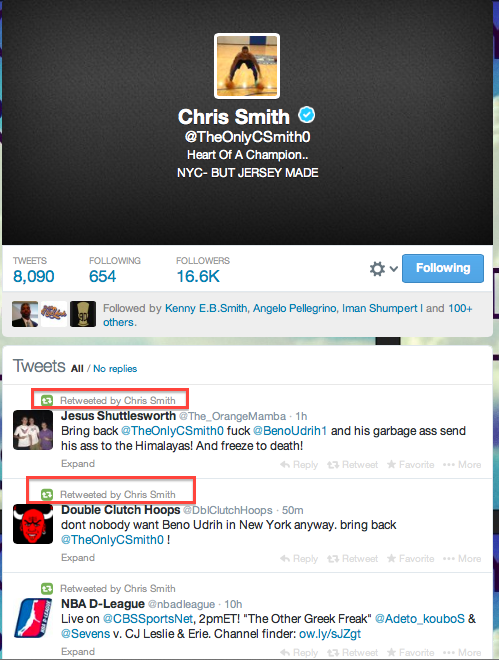Viewport: 499px width, 660px height.
Task: Expand the Jesus Shuttlesworth tweet
Action: click(78, 463)
